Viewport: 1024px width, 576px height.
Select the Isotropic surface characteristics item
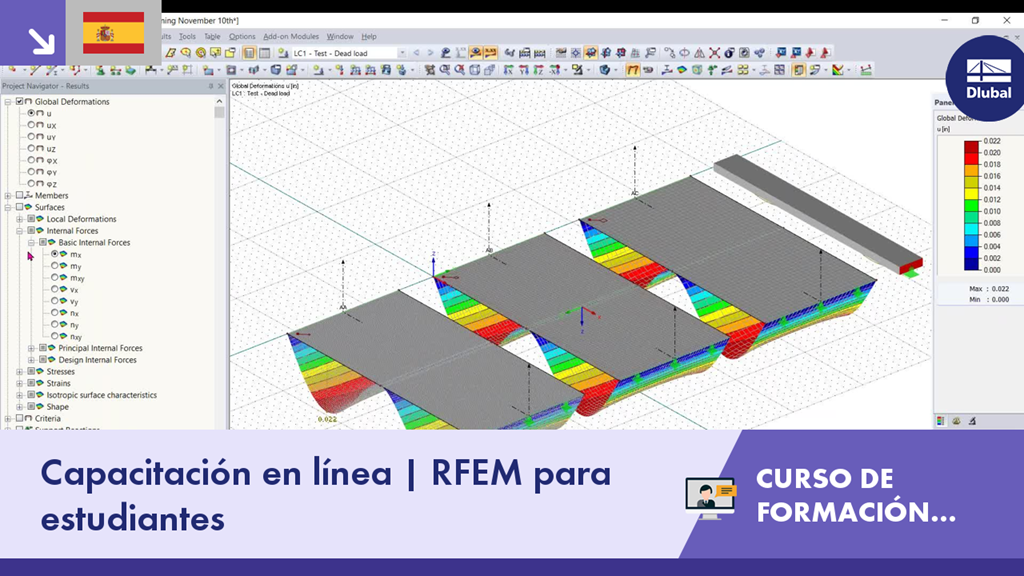tap(101, 395)
